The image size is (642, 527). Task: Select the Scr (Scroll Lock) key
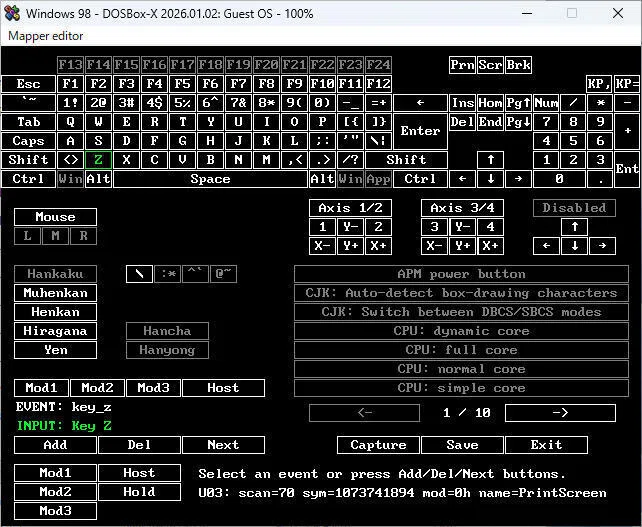point(491,65)
